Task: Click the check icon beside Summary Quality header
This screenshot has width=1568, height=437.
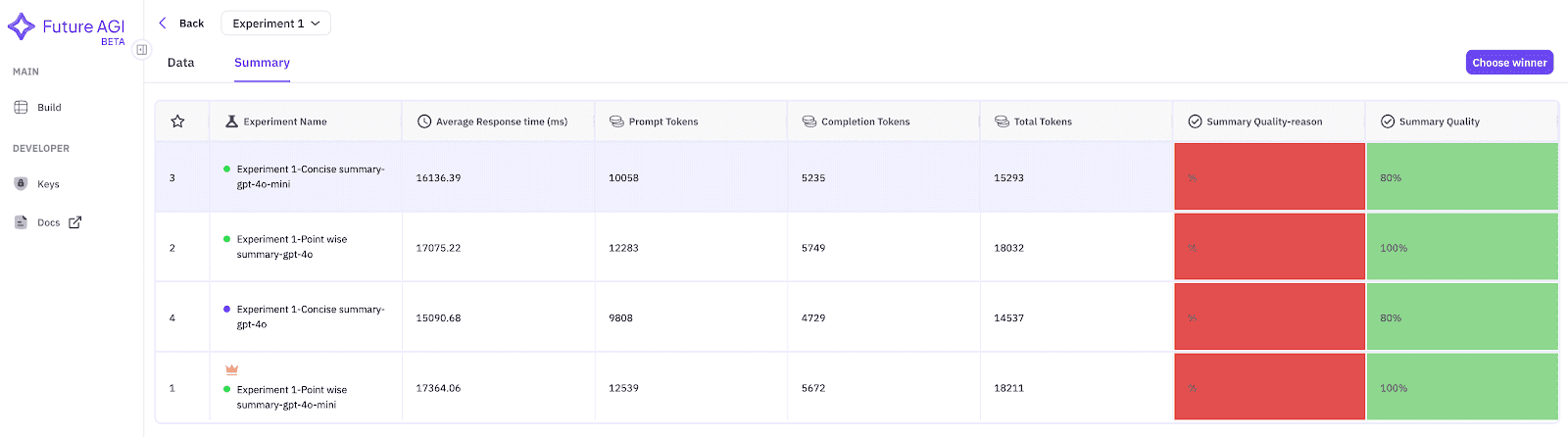Action: click(1388, 121)
